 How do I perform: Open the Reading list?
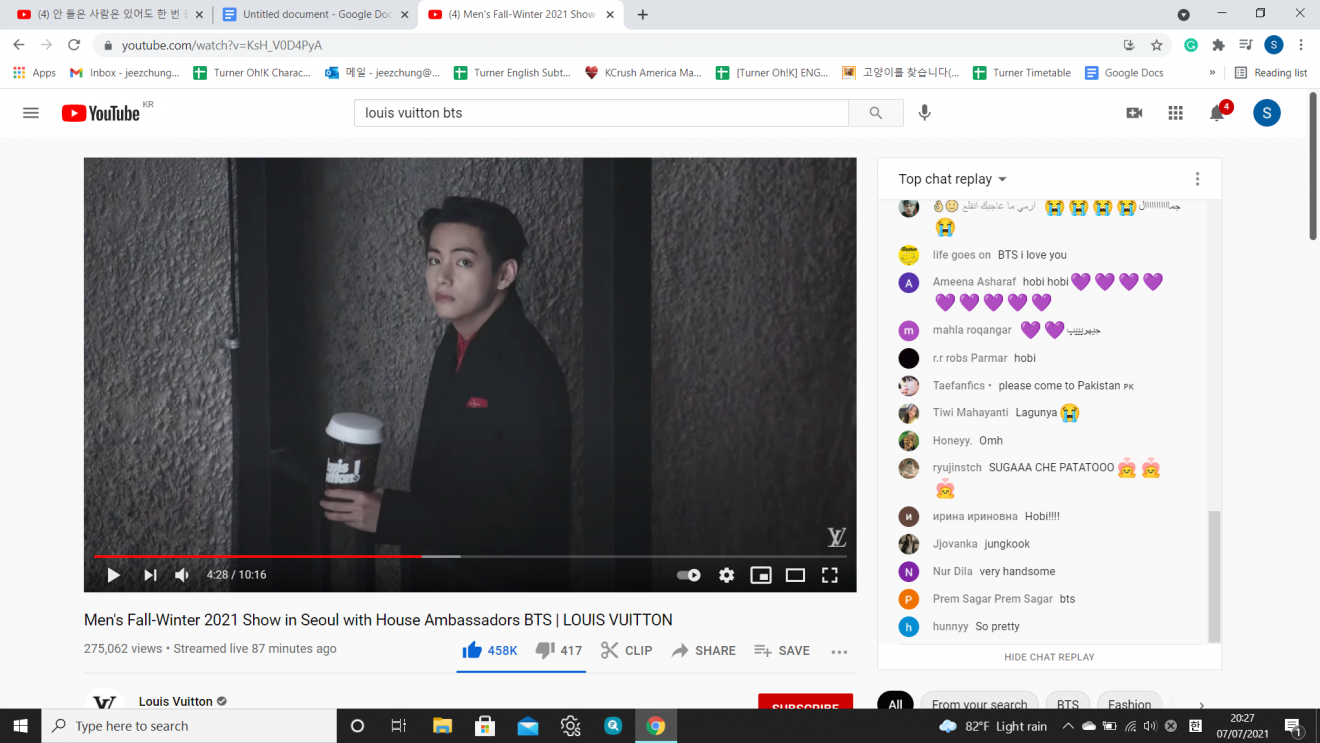1271,73
